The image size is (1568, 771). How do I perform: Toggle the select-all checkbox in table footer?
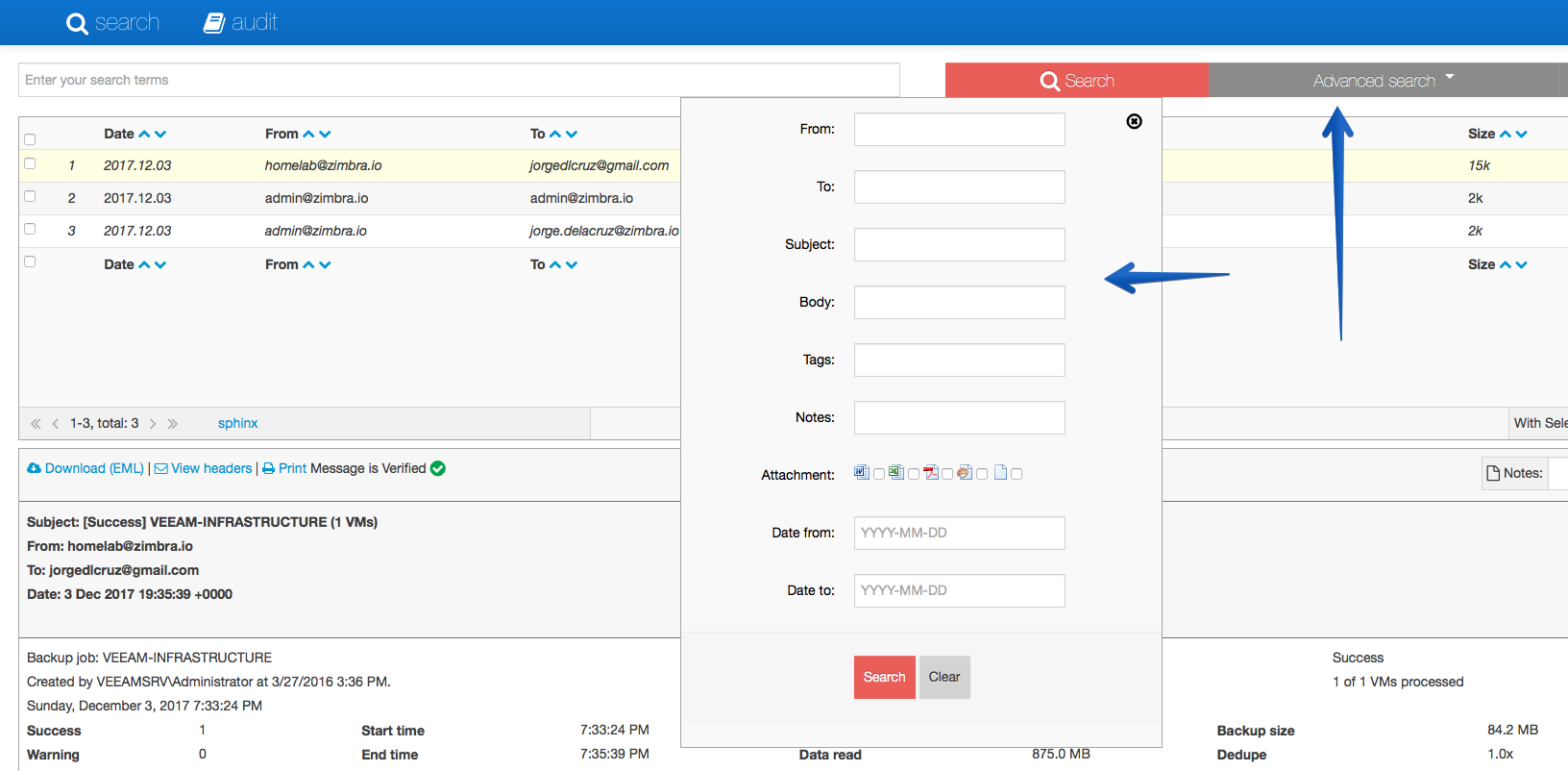30,261
